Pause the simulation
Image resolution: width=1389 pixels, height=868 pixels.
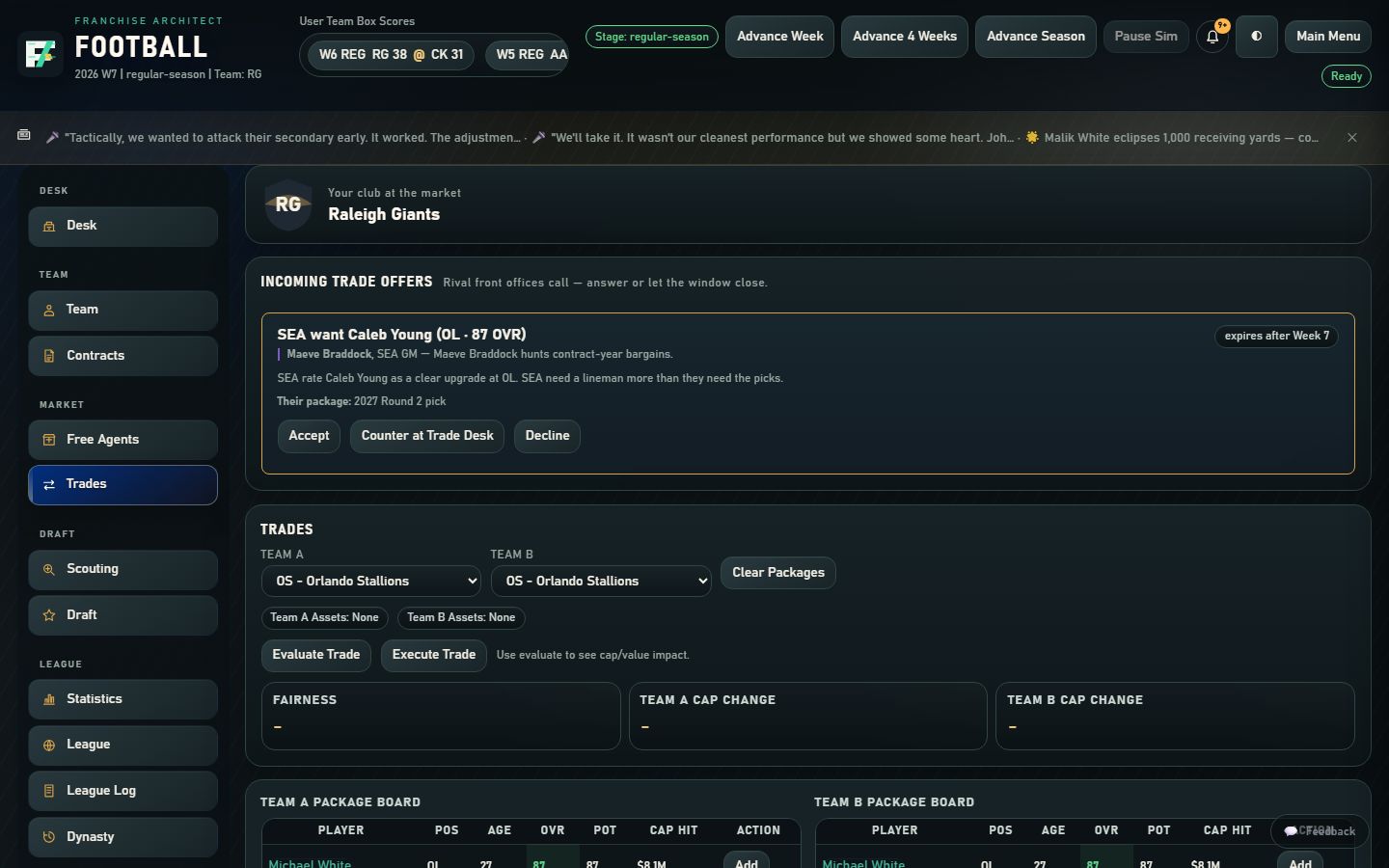click(1146, 37)
